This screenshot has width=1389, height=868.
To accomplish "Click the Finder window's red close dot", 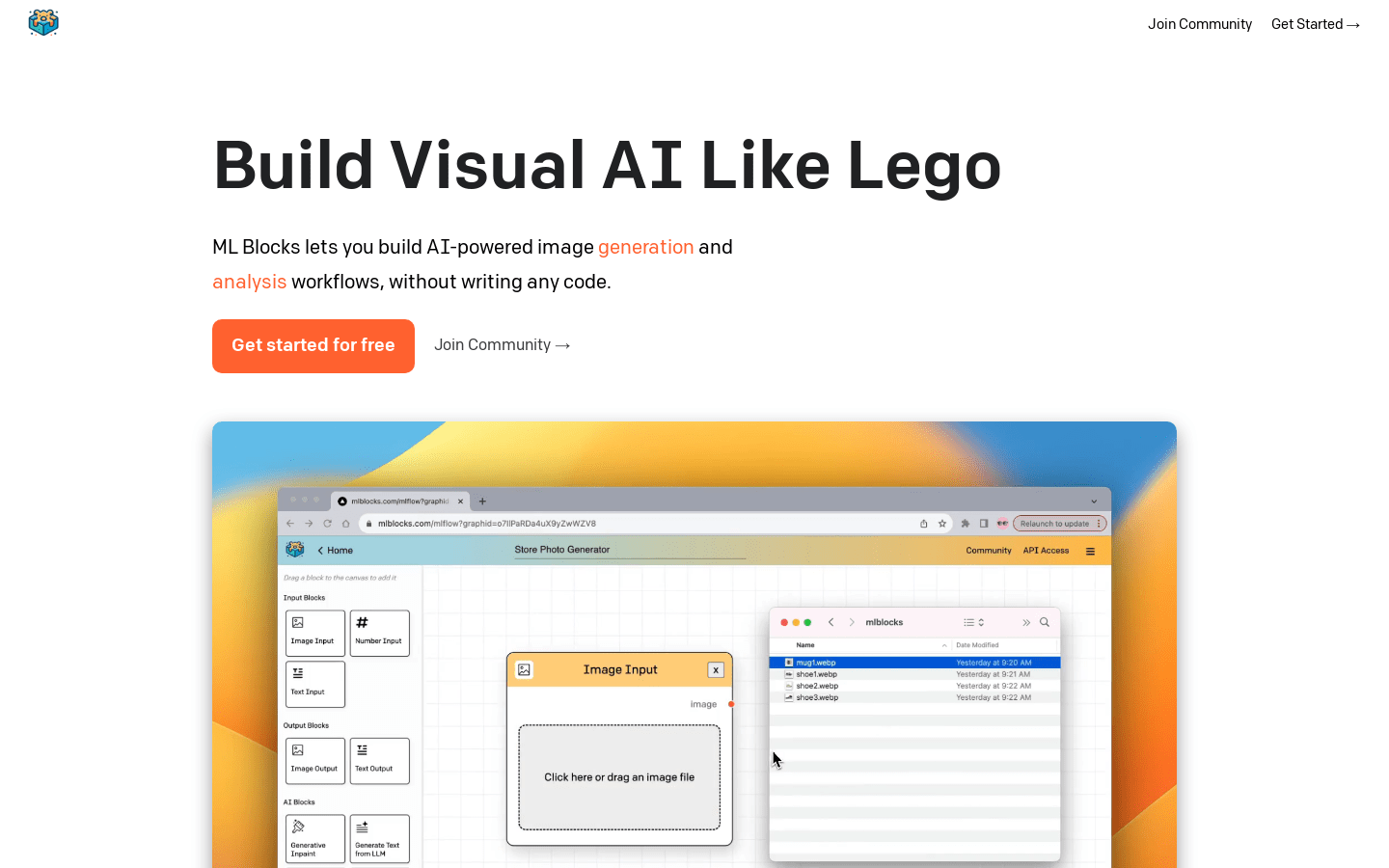I will point(784,622).
